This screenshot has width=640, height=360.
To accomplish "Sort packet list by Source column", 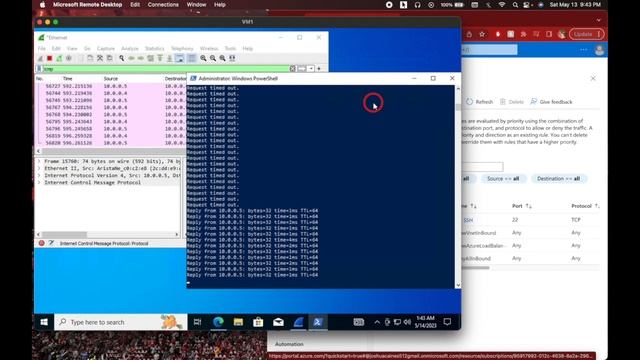I will click(111, 78).
